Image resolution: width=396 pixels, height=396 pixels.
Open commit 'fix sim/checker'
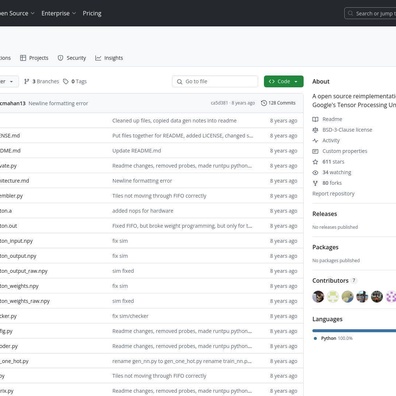[x=130, y=316]
